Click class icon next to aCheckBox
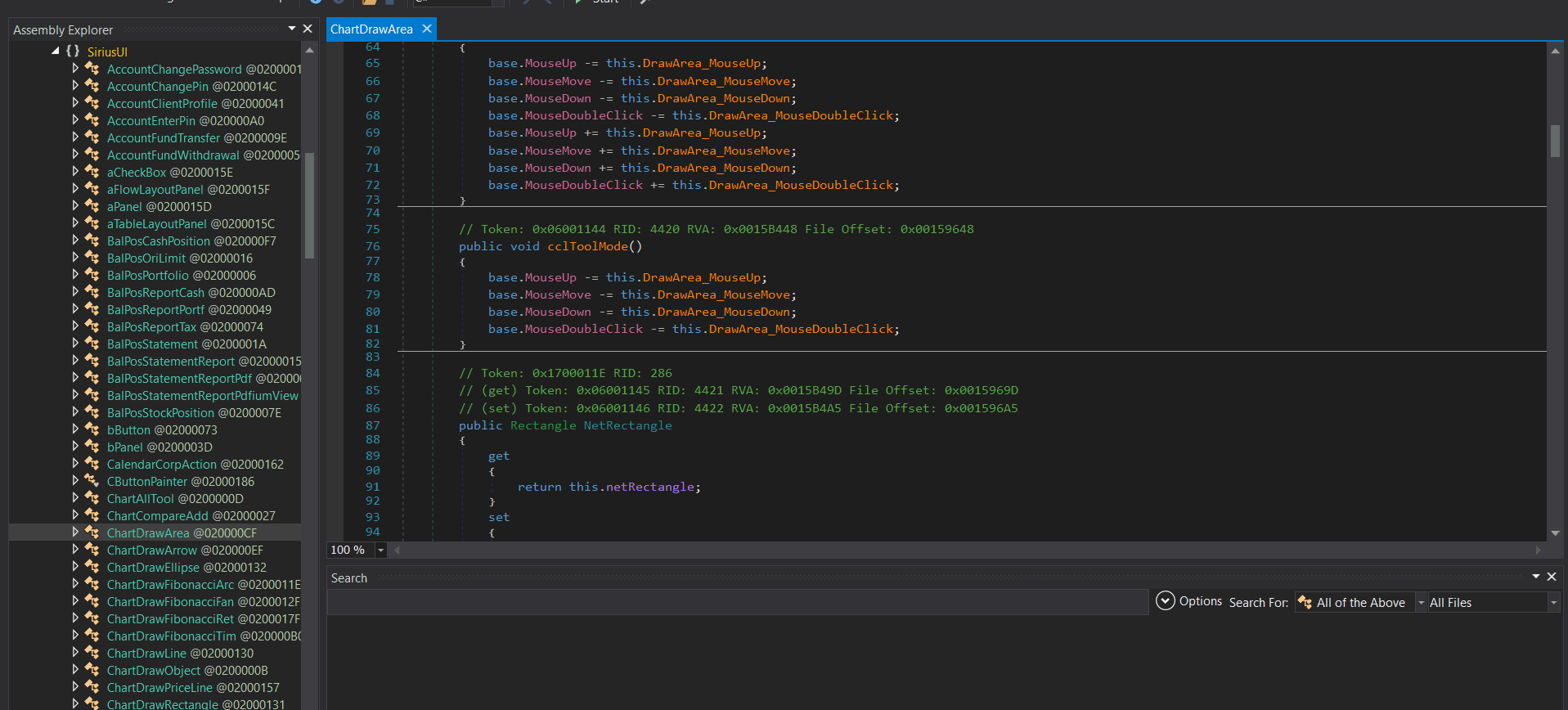 [x=92, y=172]
